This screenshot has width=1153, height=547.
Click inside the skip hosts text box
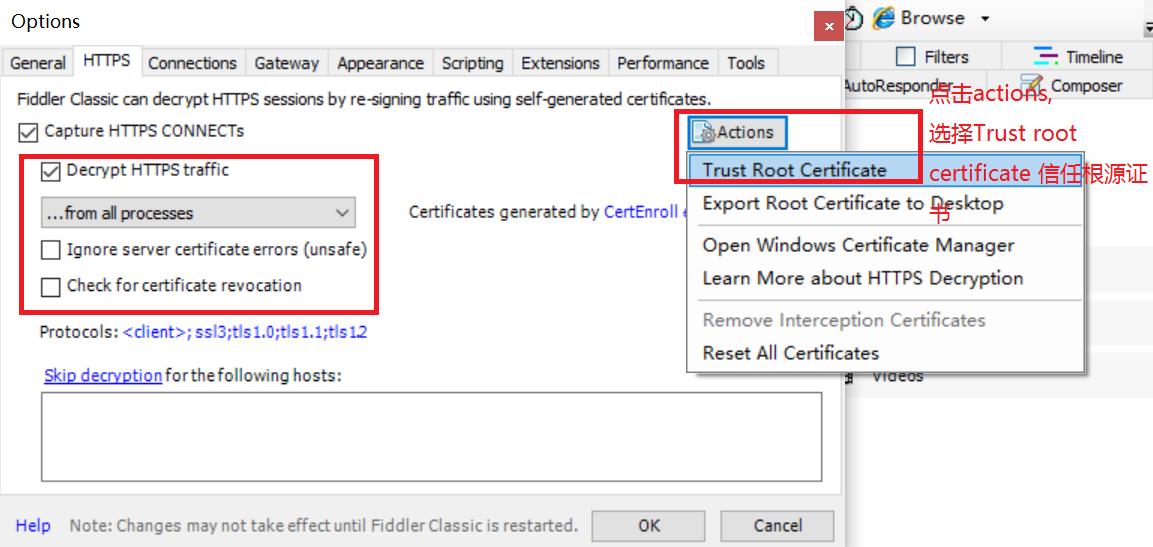pos(432,437)
